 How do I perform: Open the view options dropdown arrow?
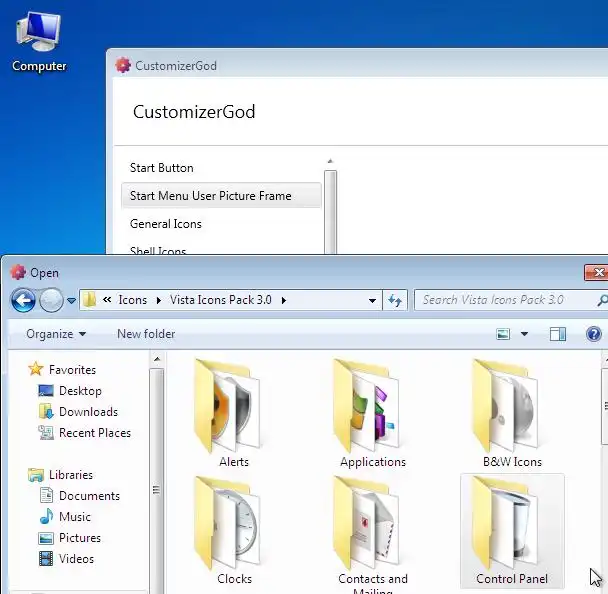(x=524, y=334)
